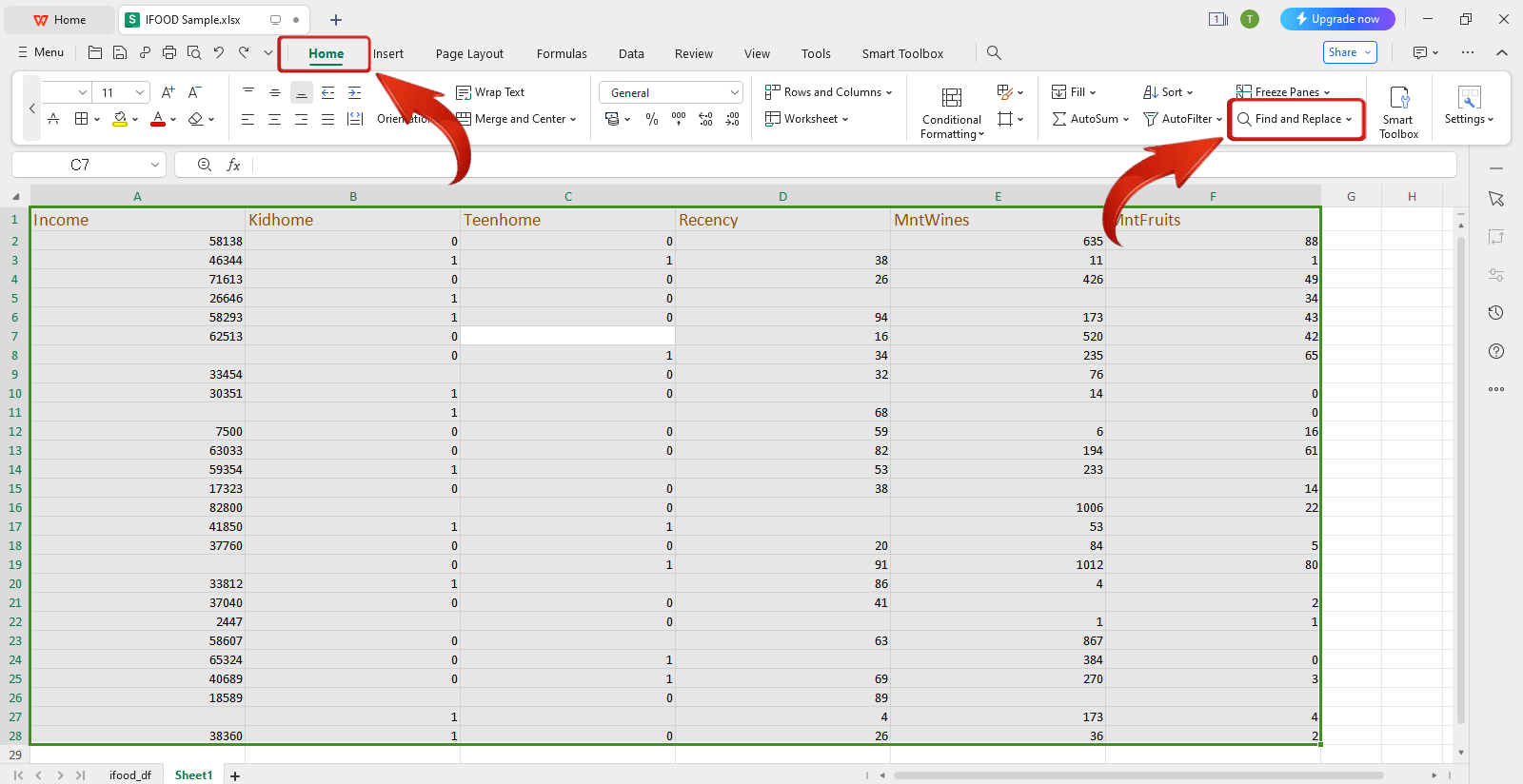Image resolution: width=1523 pixels, height=784 pixels.
Task: Open the help question mark in sidebar
Action: pyautogui.click(x=1496, y=351)
